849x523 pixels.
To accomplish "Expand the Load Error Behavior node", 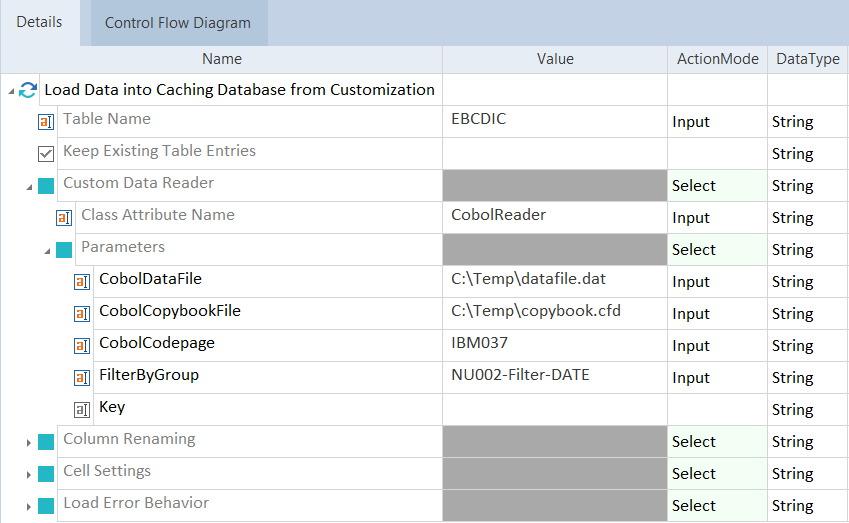I will 28,506.
